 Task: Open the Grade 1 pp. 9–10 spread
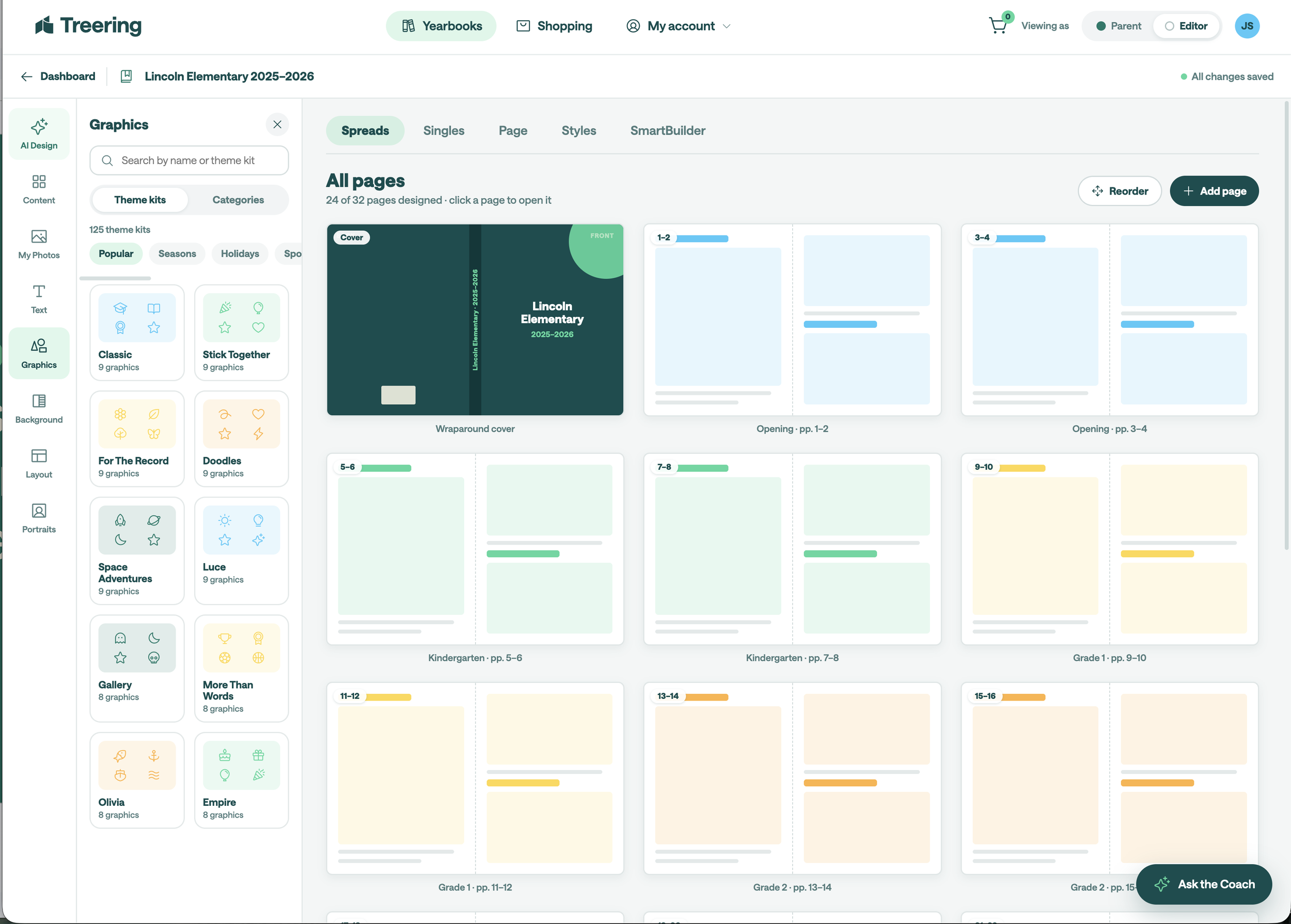pos(1109,549)
